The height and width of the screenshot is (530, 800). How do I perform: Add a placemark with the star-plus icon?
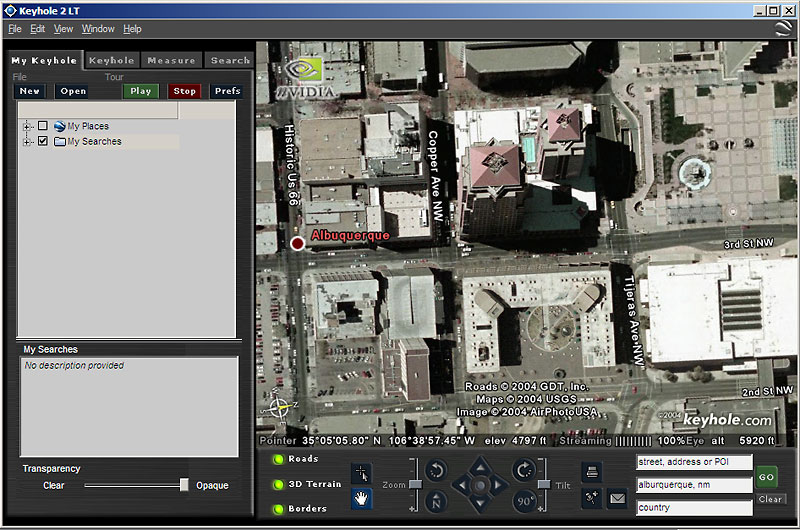click(591, 497)
